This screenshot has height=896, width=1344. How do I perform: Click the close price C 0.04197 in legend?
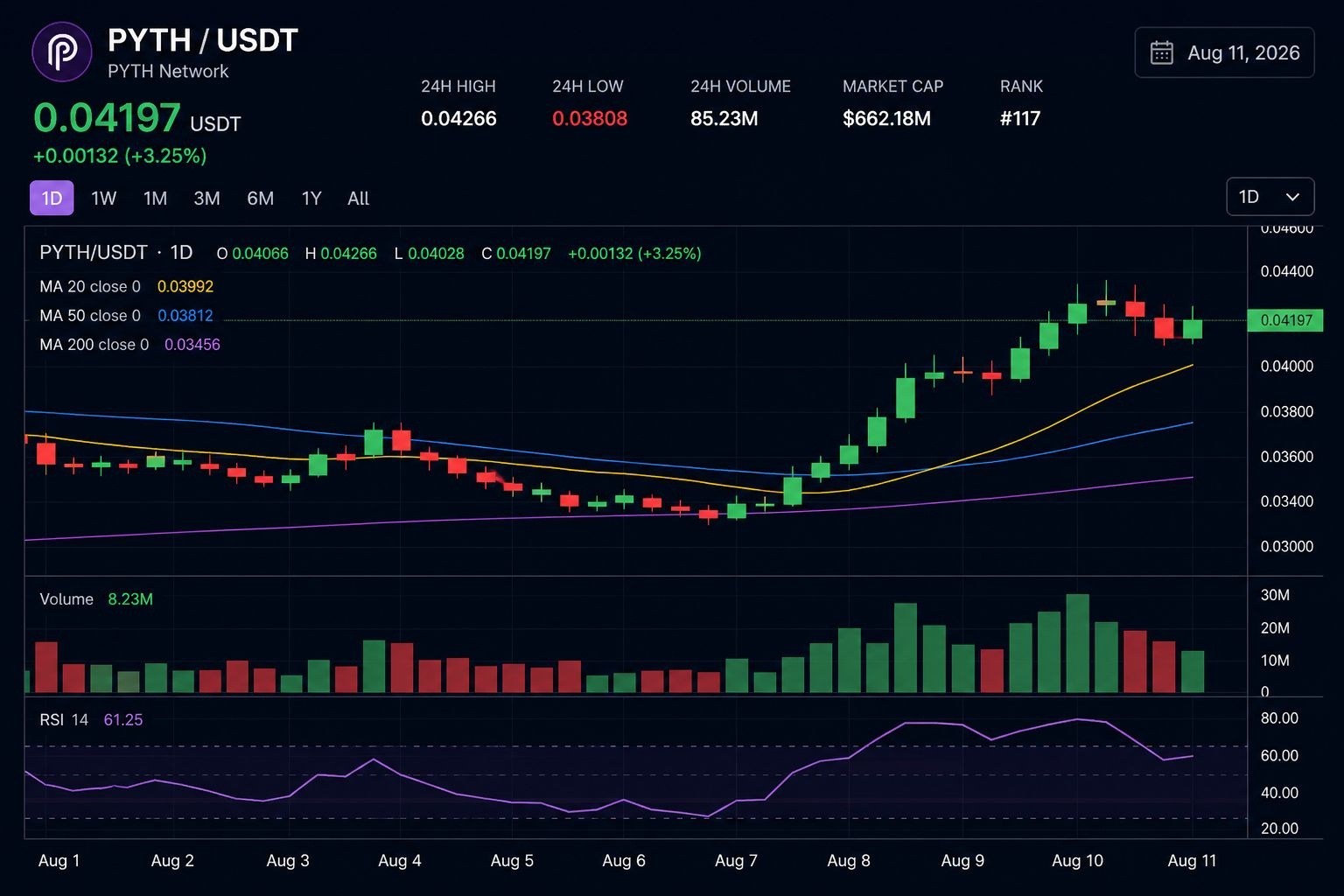point(516,254)
